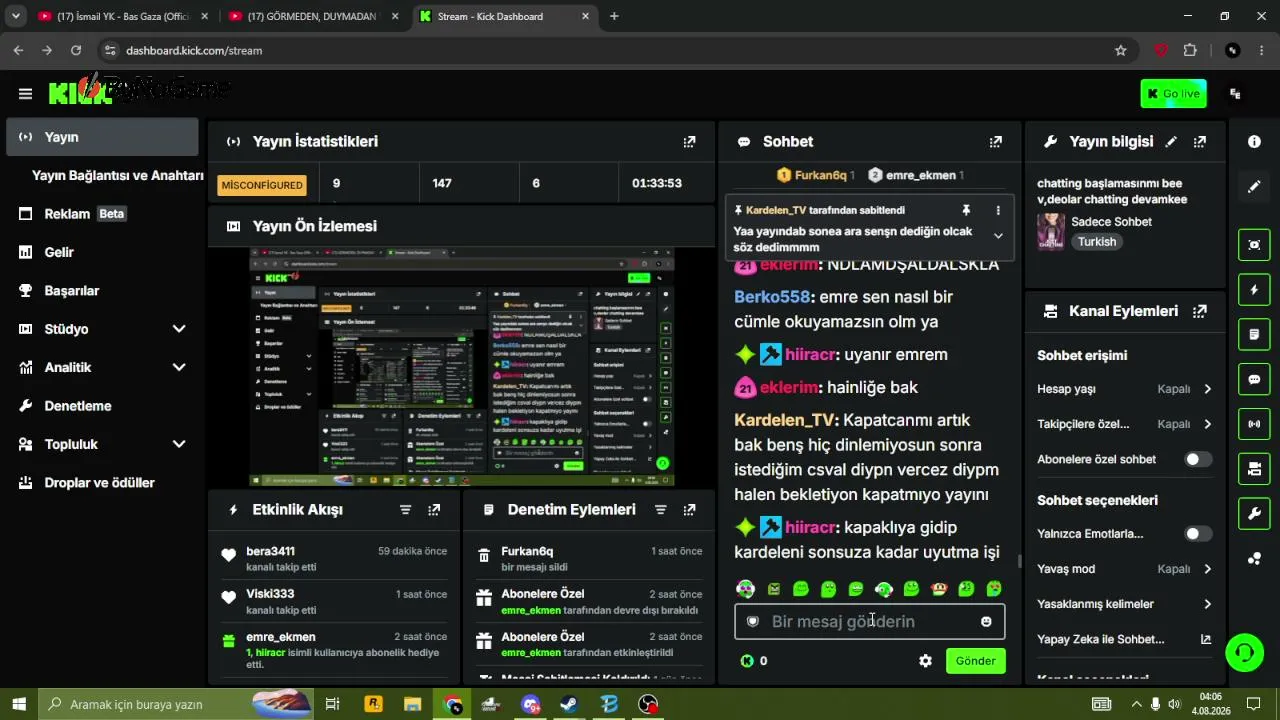Toggle the chat bubble rail icon
This screenshot has width=1280, height=720.
(1254, 380)
